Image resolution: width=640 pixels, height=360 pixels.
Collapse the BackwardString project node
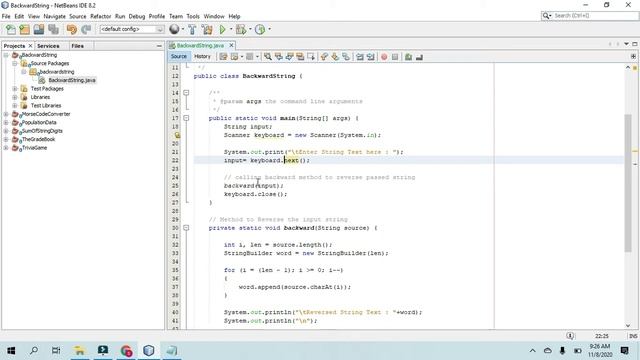pos(6,55)
